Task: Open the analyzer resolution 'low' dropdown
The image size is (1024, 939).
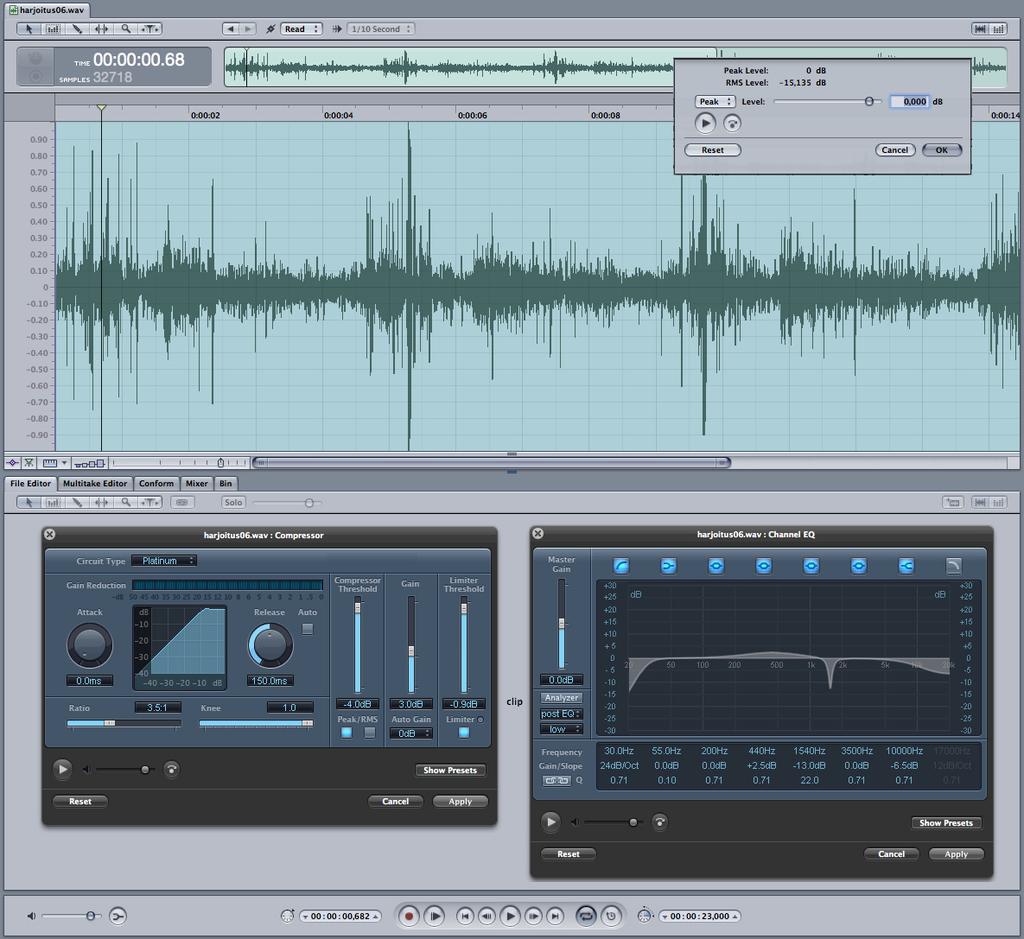Action: (x=561, y=729)
